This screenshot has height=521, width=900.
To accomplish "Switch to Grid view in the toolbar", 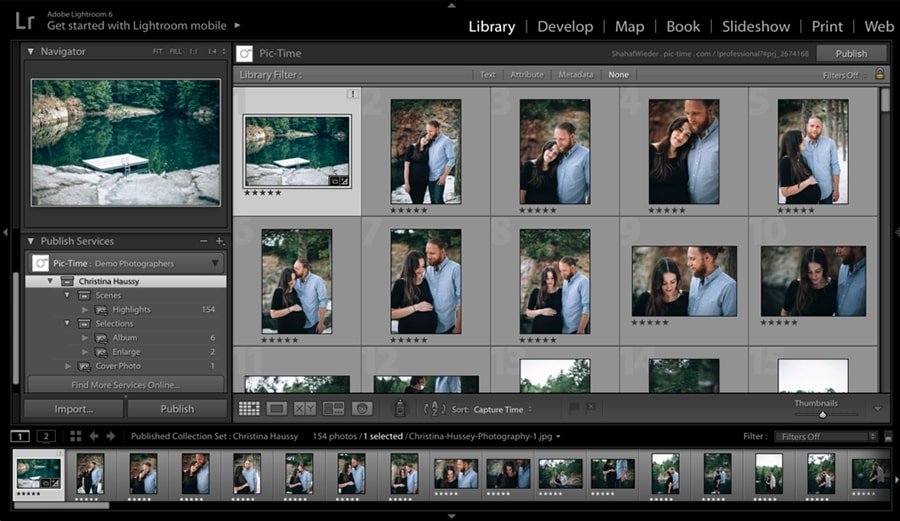I will (249, 408).
